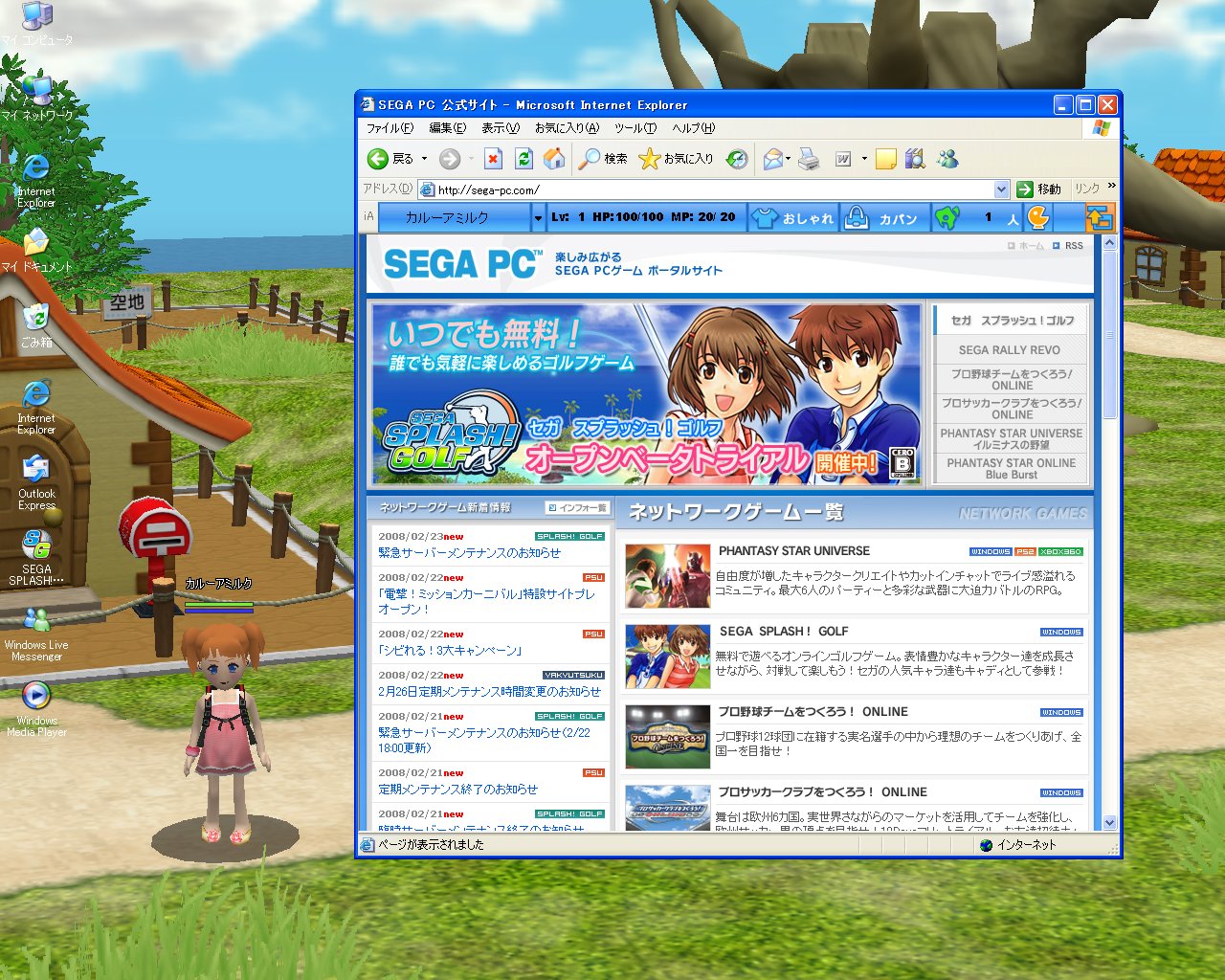Click the Splash Golf open beta banner
This screenshot has width=1225, height=980.
coord(645,394)
